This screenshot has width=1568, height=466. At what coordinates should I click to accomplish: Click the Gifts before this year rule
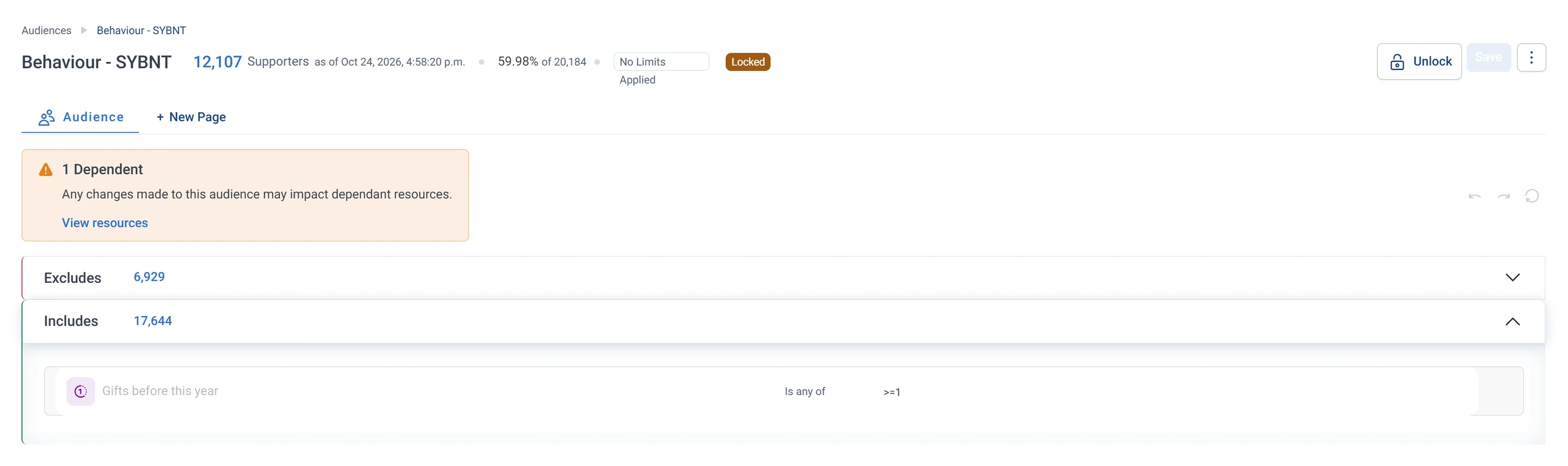point(783,391)
